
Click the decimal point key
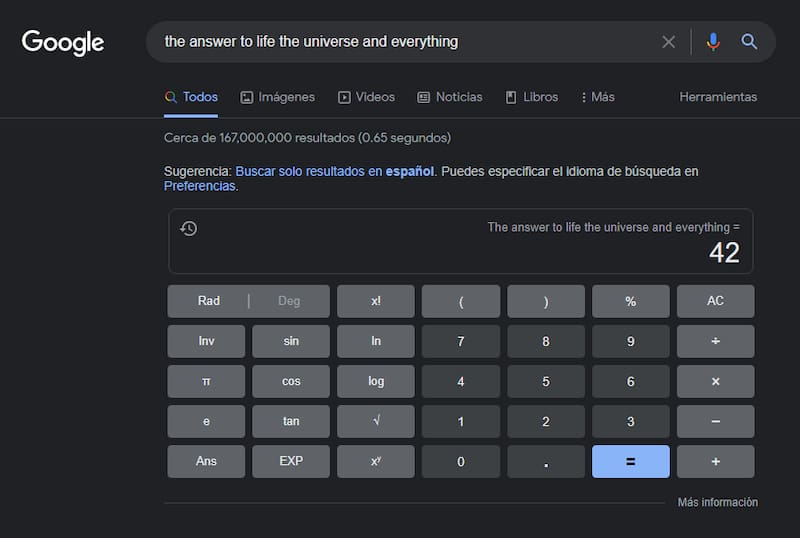pyautogui.click(x=546, y=461)
